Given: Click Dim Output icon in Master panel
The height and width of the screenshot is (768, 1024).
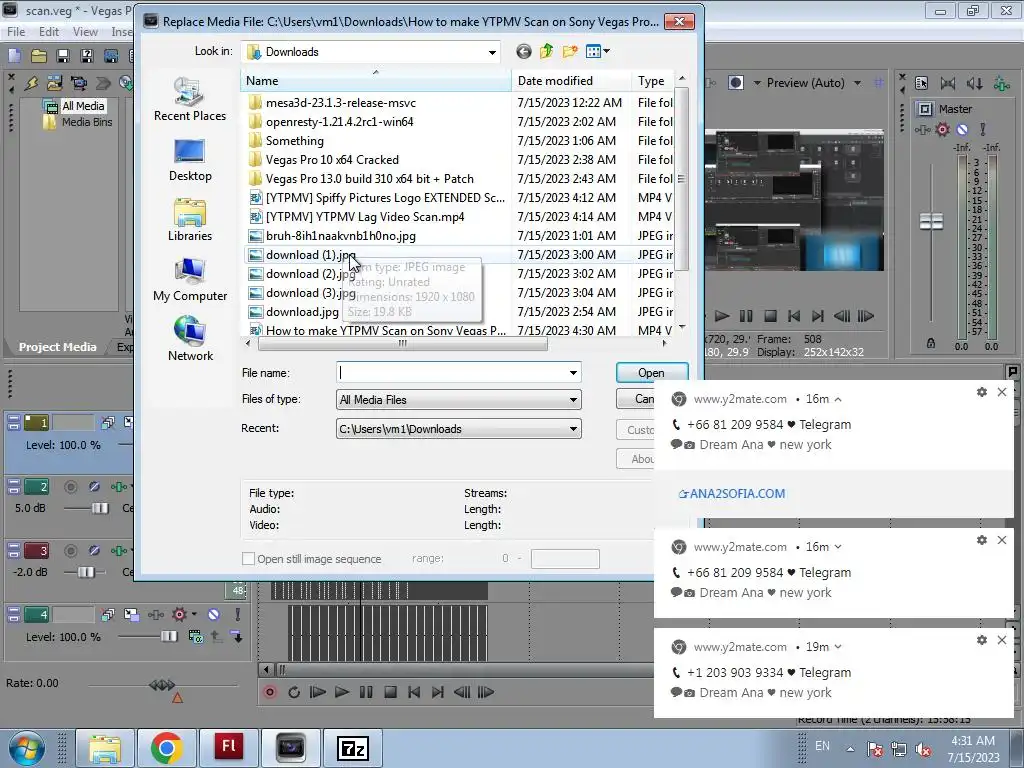Looking at the screenshot, I should pos(974,83).
